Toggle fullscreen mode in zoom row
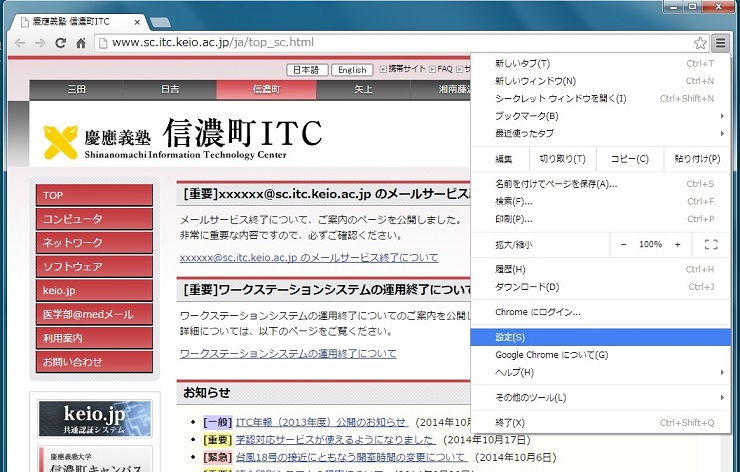 click(711, 244)
